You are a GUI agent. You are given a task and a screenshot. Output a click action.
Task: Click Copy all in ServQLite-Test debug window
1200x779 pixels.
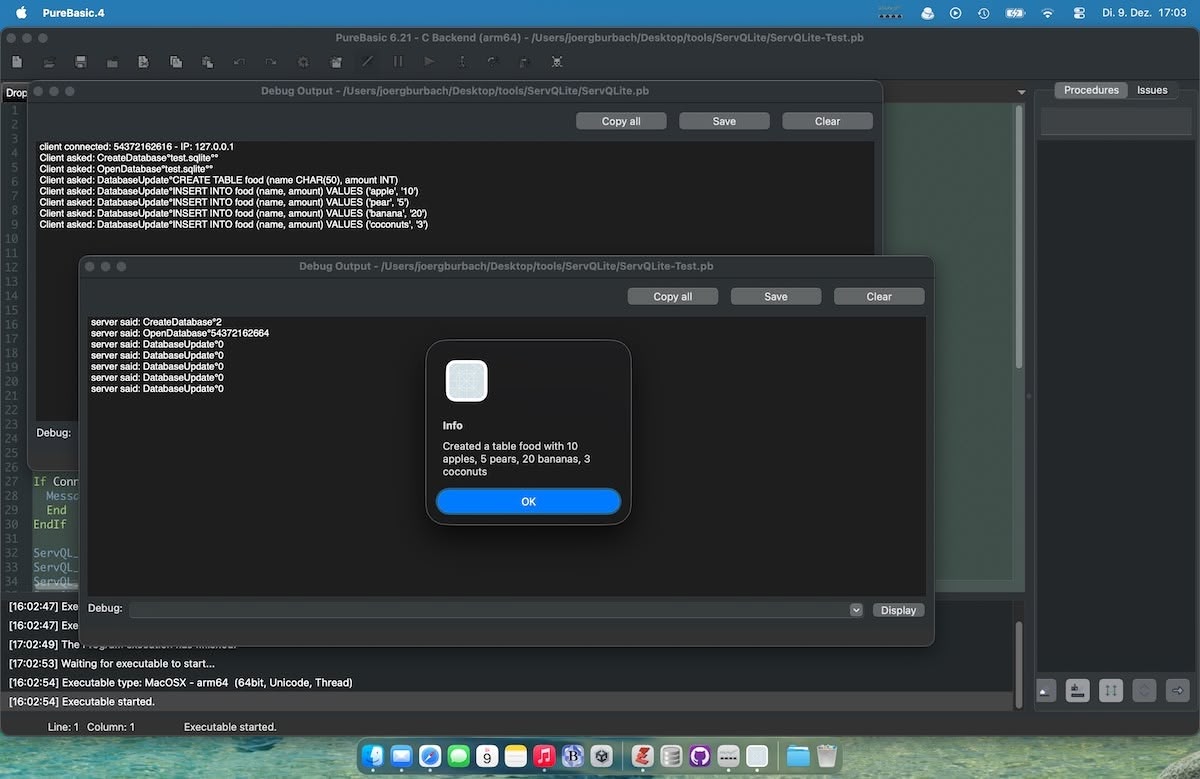point(672,296)
